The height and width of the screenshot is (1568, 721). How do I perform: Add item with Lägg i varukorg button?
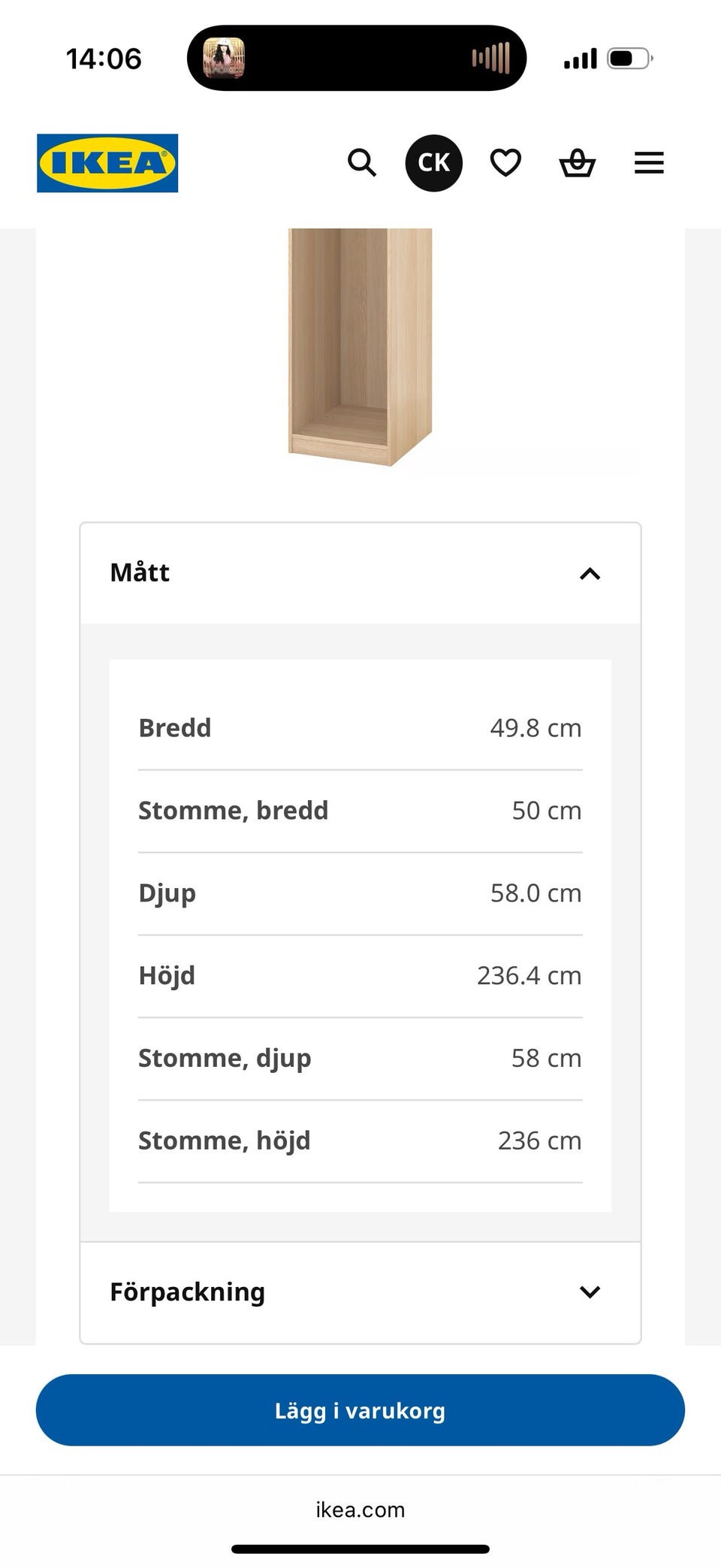[360, 1410]
